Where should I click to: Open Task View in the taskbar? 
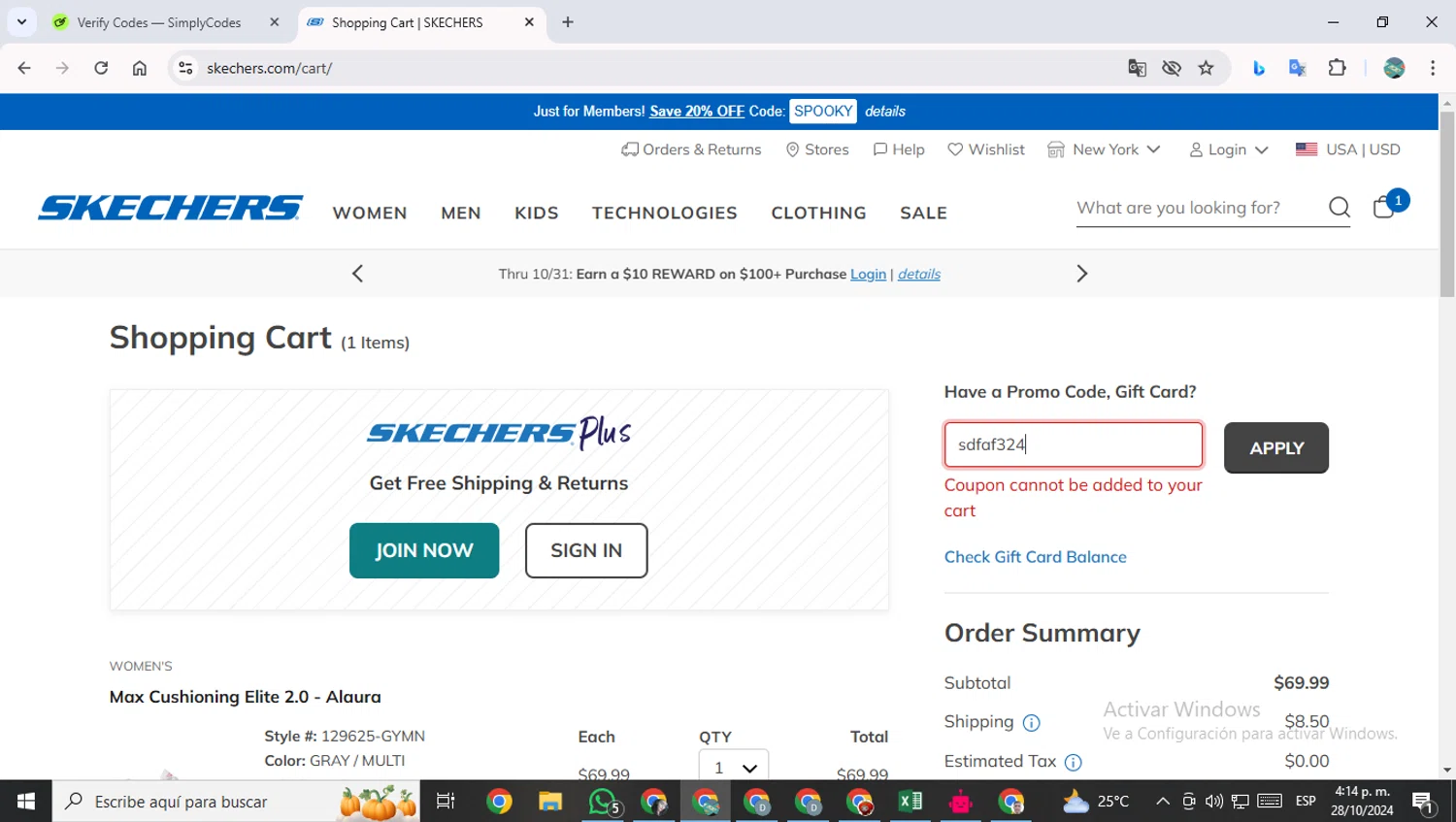pos(446,802)
